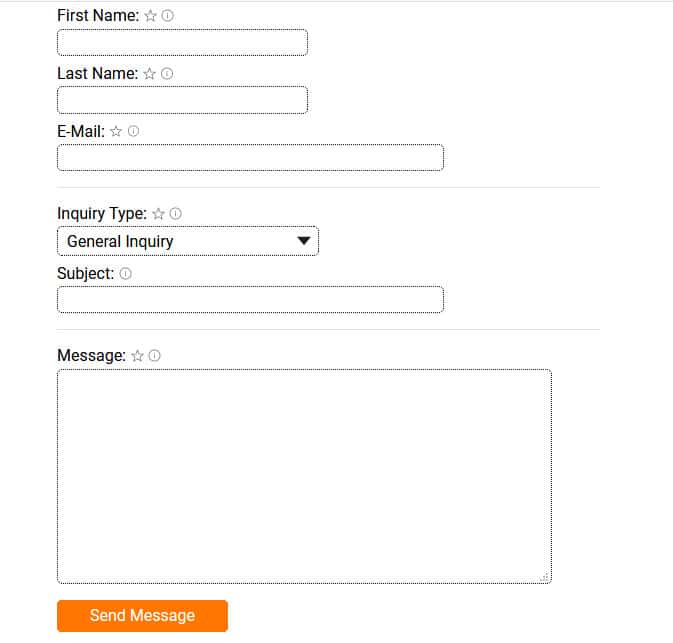Click the info icon beside Inquiry Type
Screen dimensions: 673x643
(x=176, y=213)
